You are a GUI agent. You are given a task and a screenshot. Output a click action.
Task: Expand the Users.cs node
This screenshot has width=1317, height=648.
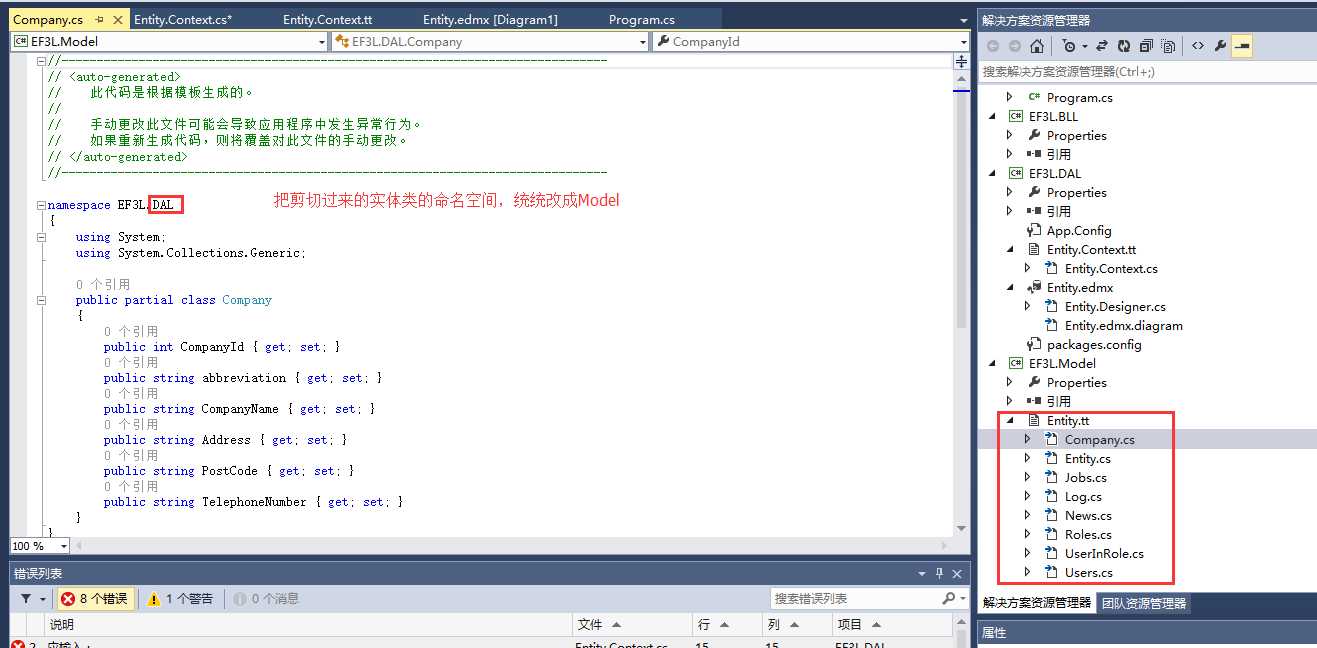click(1028, 572)
